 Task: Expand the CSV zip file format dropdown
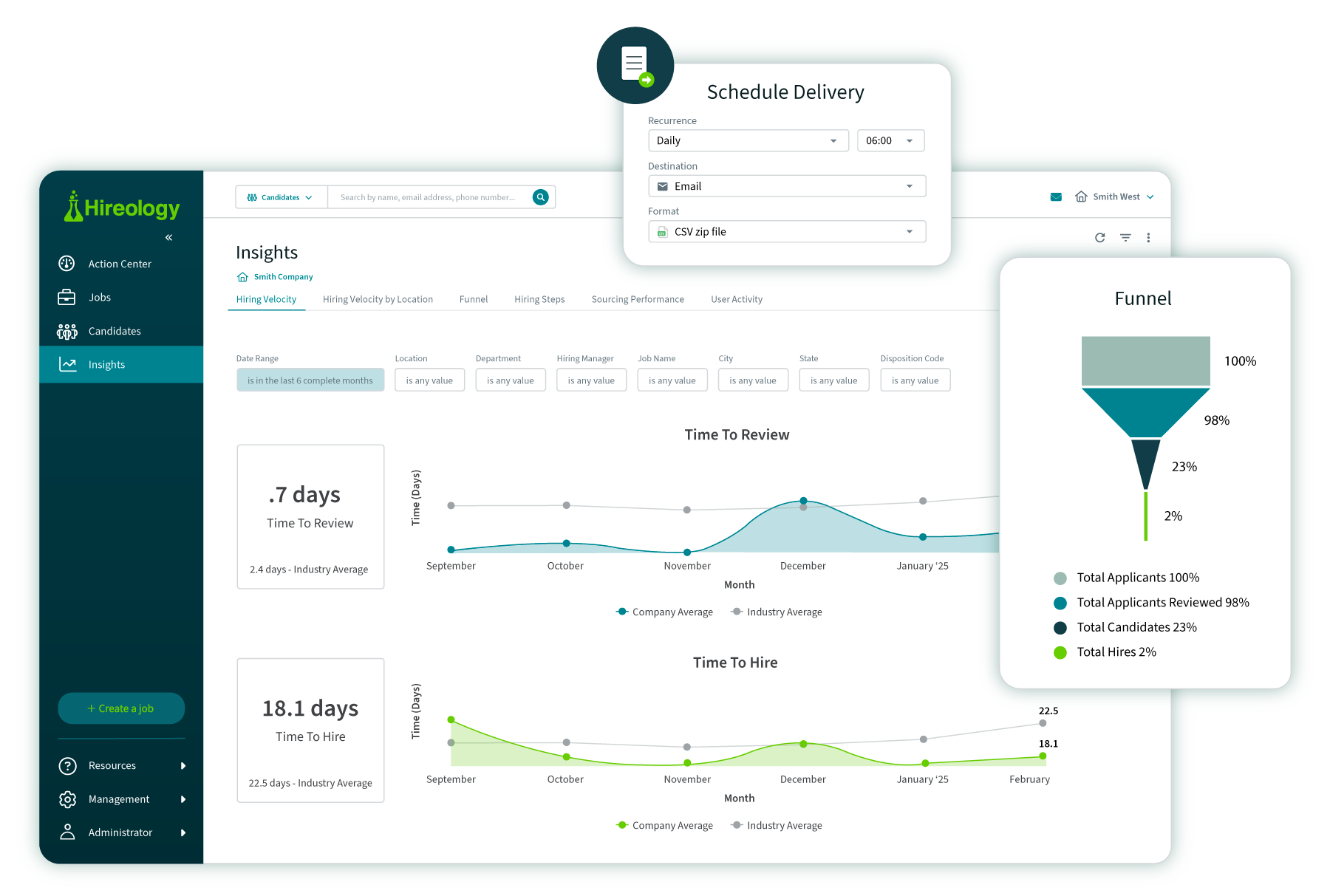click(x=787, y=232)
